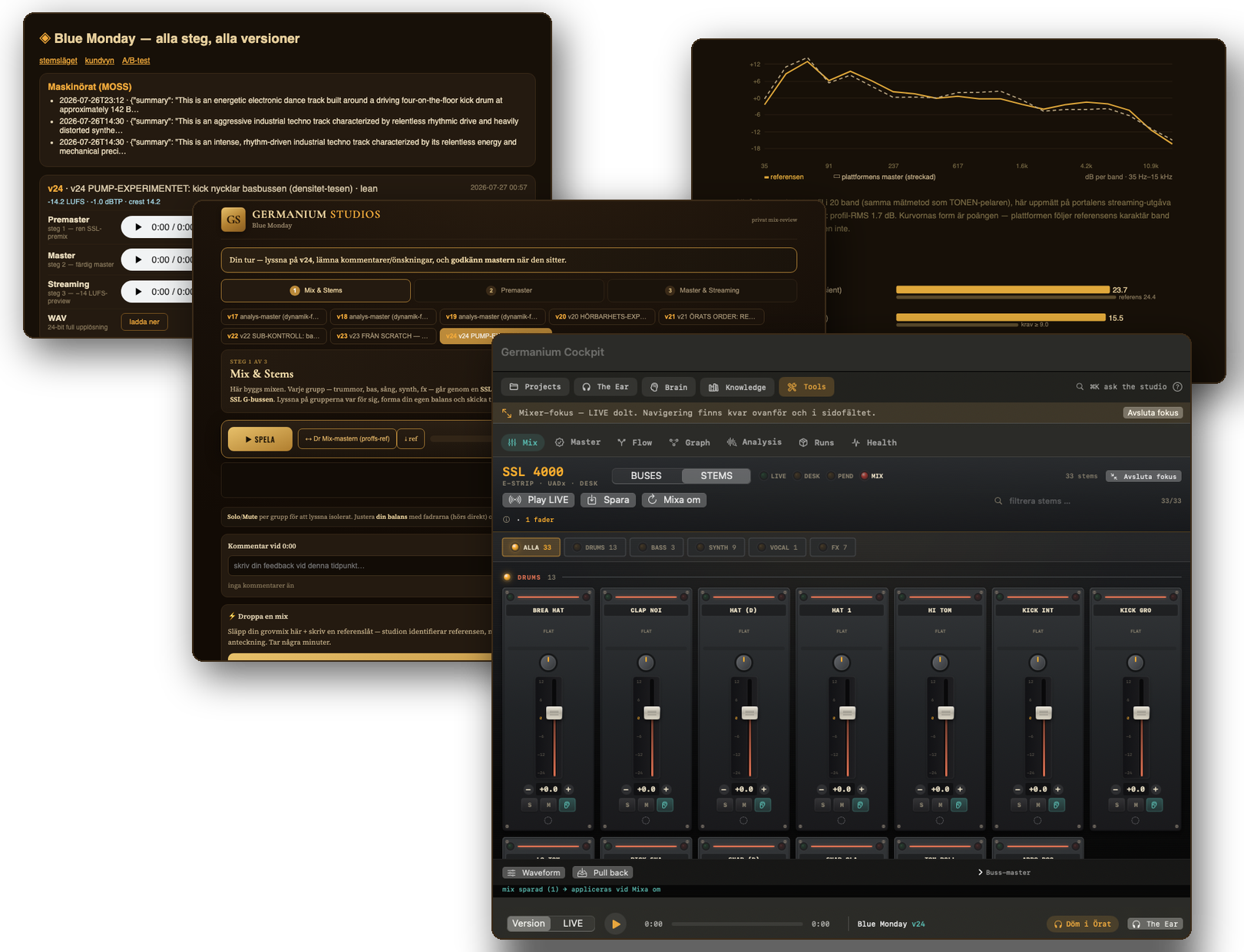The image size is (1244, 952).
Task: Open Projects in Germanium Cockpit
Action: tap(535, 387)
